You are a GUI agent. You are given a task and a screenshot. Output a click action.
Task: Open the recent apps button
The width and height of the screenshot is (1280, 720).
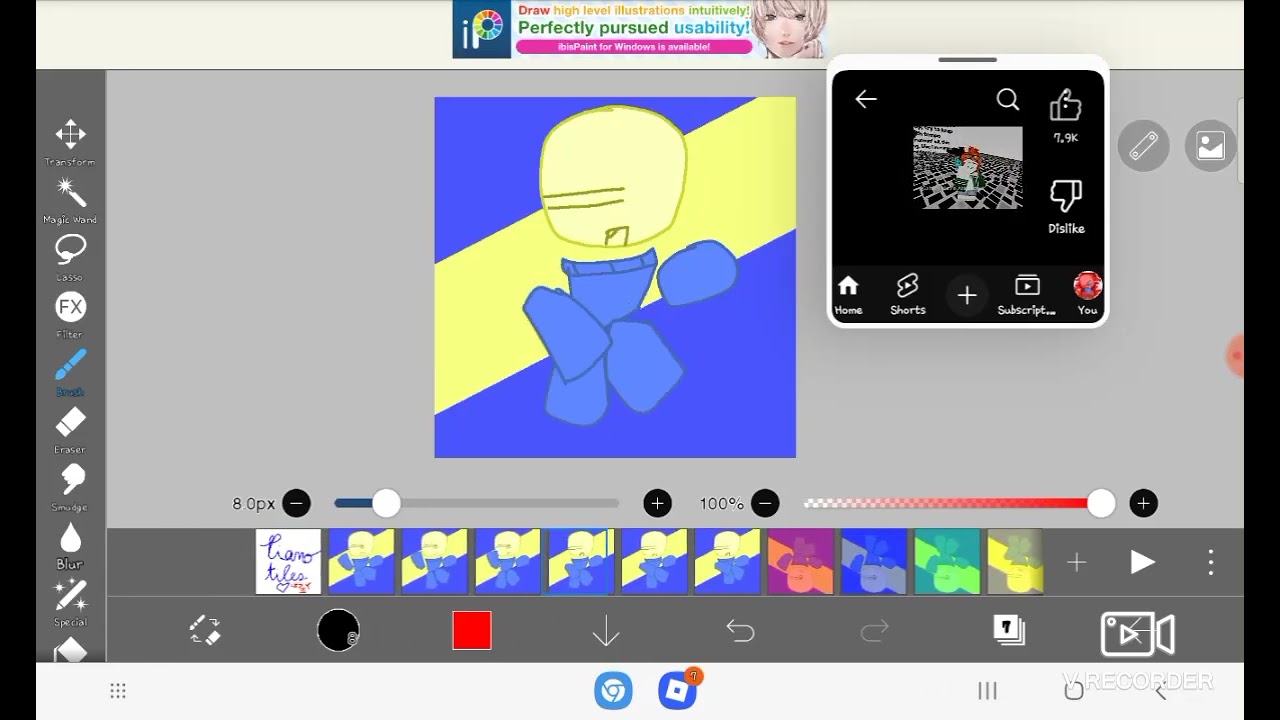[987, 691]
